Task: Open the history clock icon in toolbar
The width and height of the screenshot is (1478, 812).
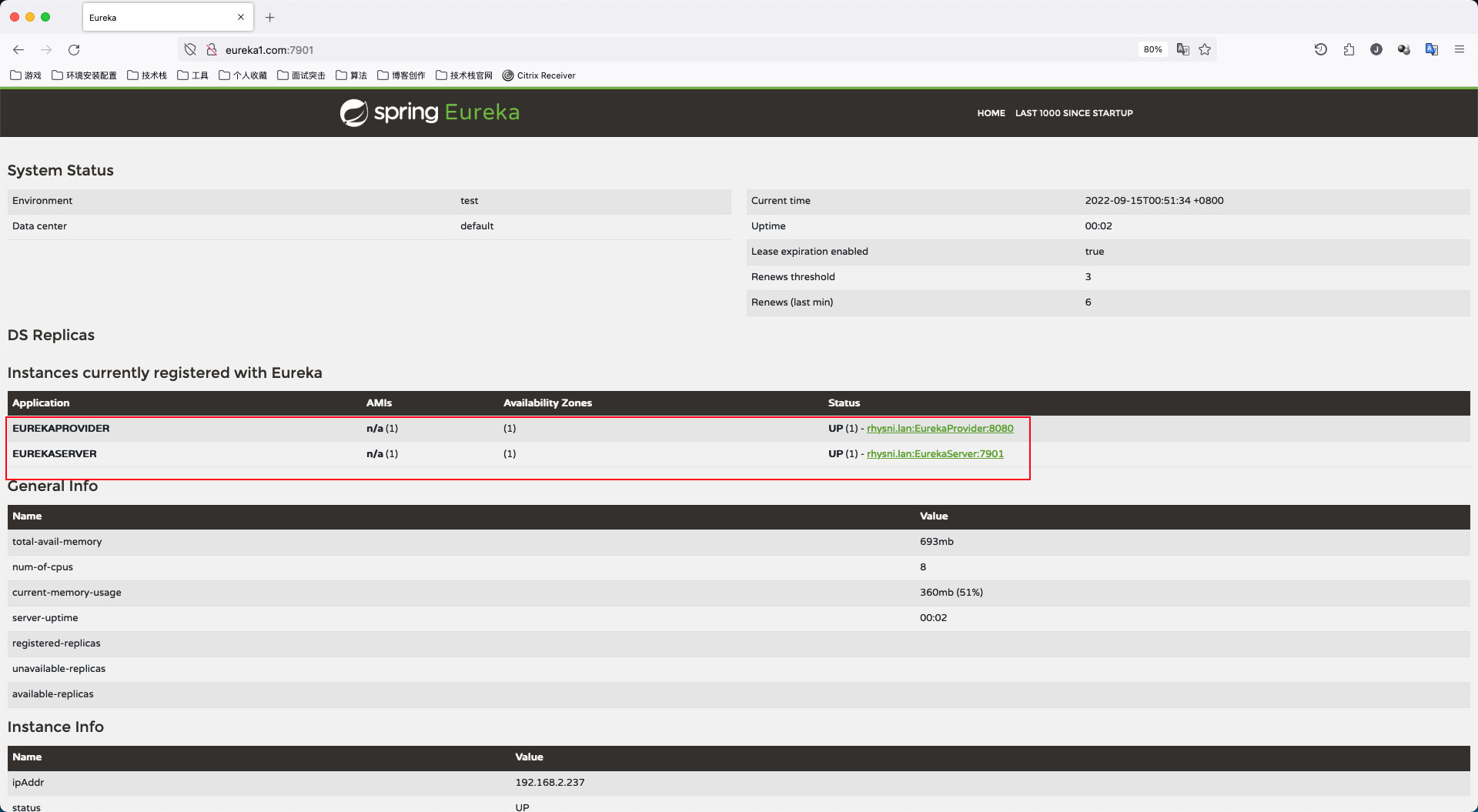Action: [1321, 49]
